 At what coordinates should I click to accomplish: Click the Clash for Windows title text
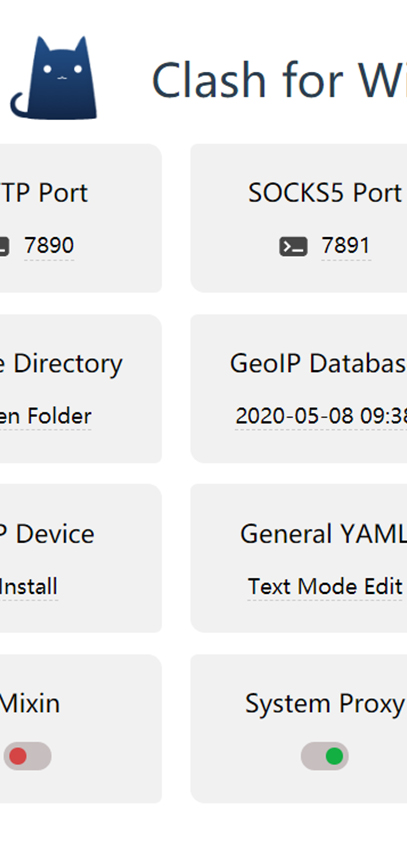click(279, 80)
